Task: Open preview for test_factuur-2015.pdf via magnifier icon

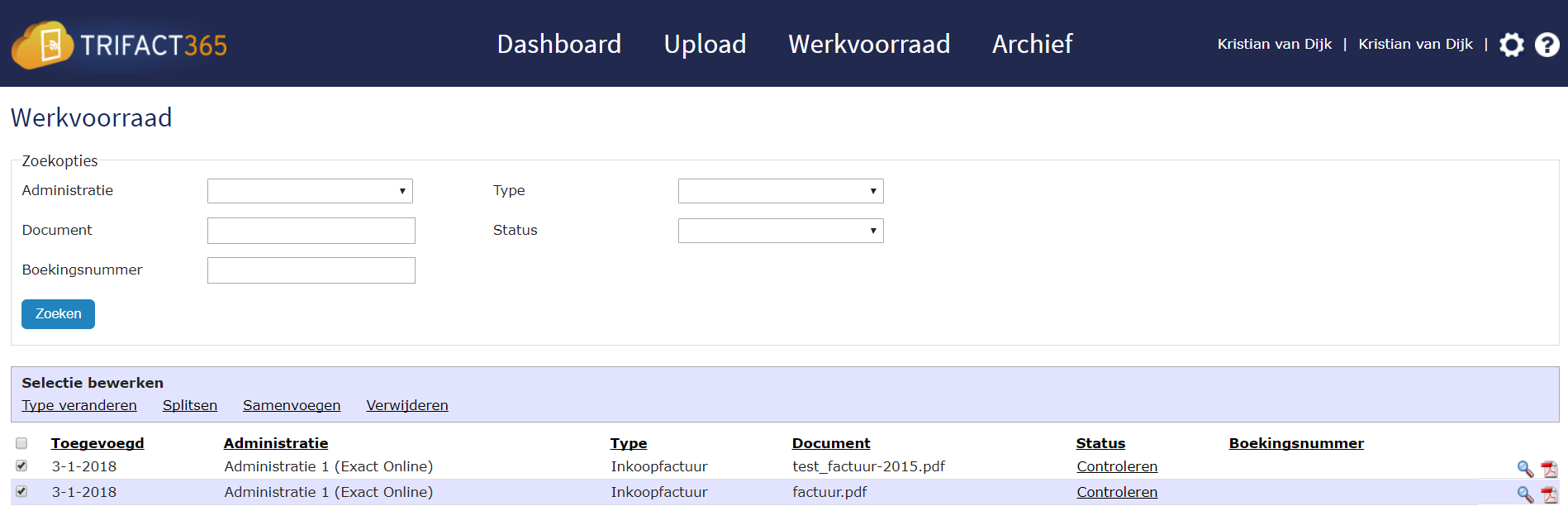Action: click(x=1526, y=467)
